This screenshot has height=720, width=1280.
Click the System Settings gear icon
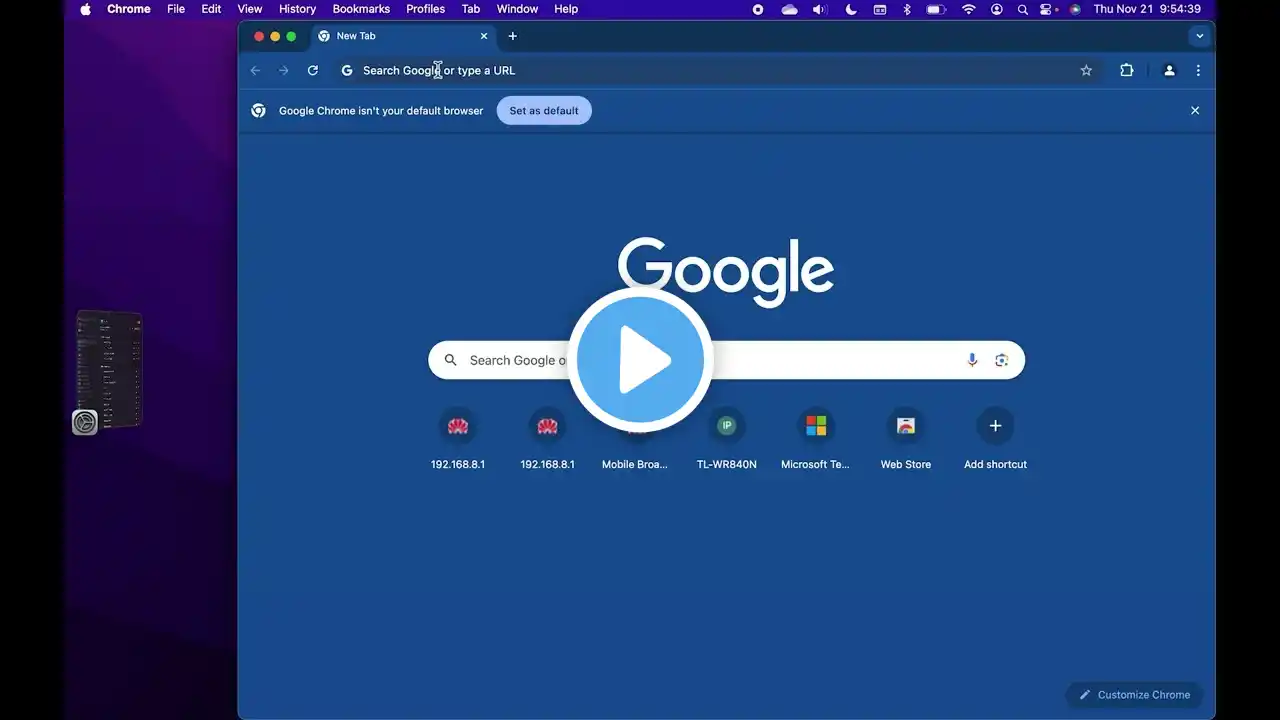pyautogui.click(x=85, y=422)
